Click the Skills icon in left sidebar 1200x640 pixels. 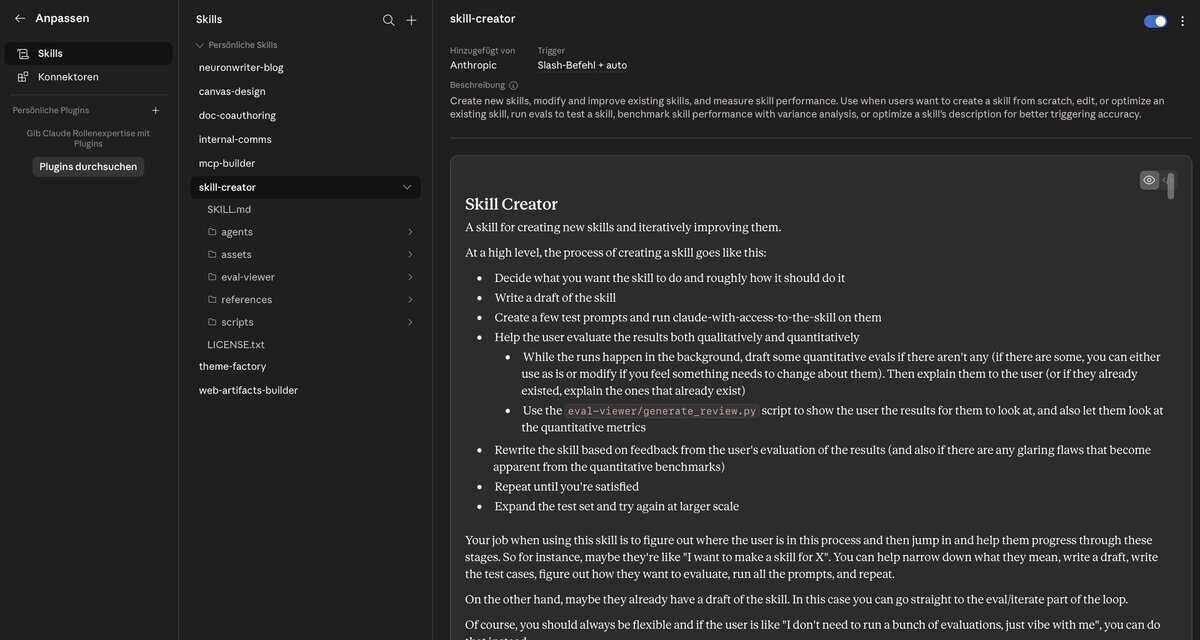click(x=23, y=53)
